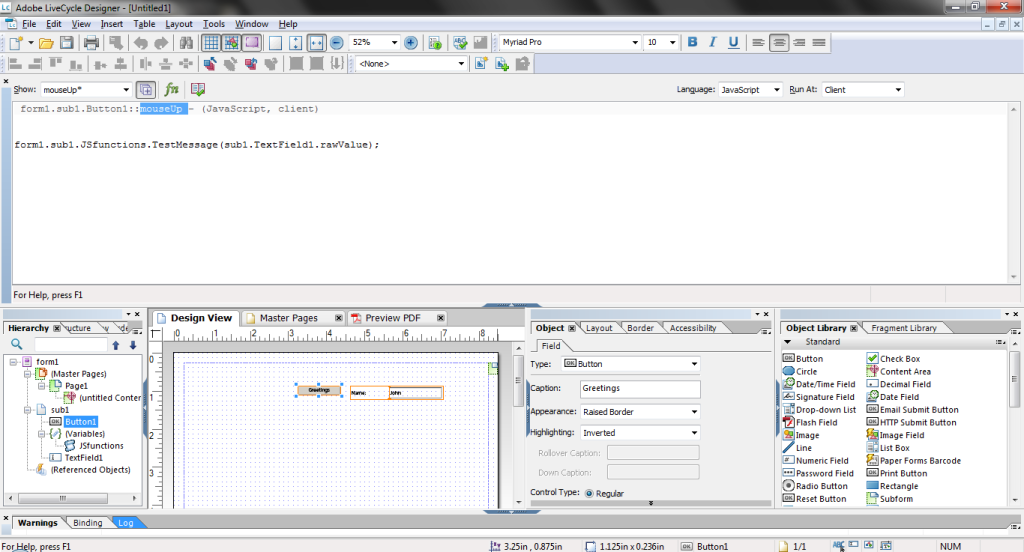Click the fn functions icon
1024x552 pixels.
point(171,89)
